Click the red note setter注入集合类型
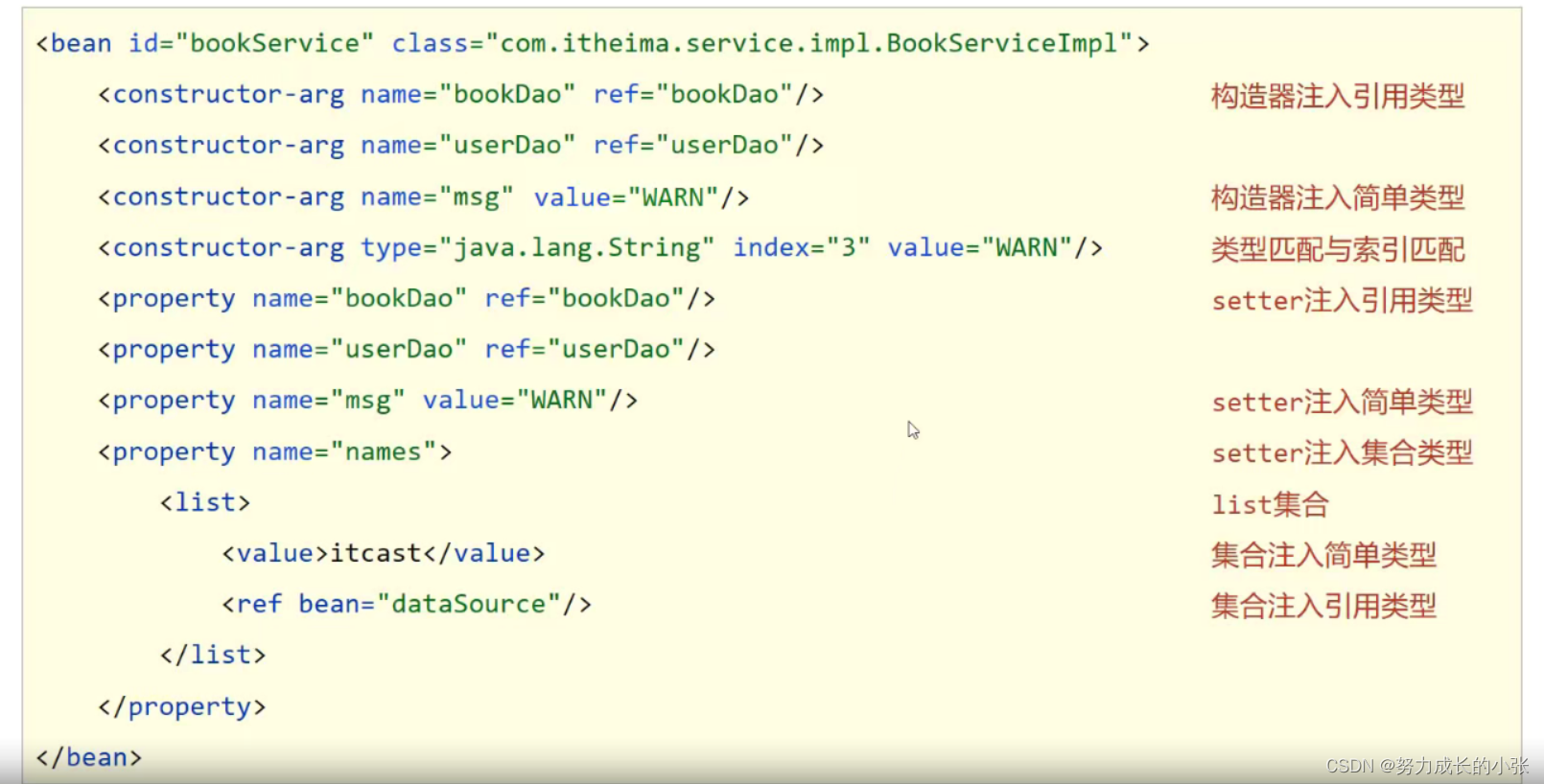The width and height of the screenshot is (1544, 784). (1343, 453)
